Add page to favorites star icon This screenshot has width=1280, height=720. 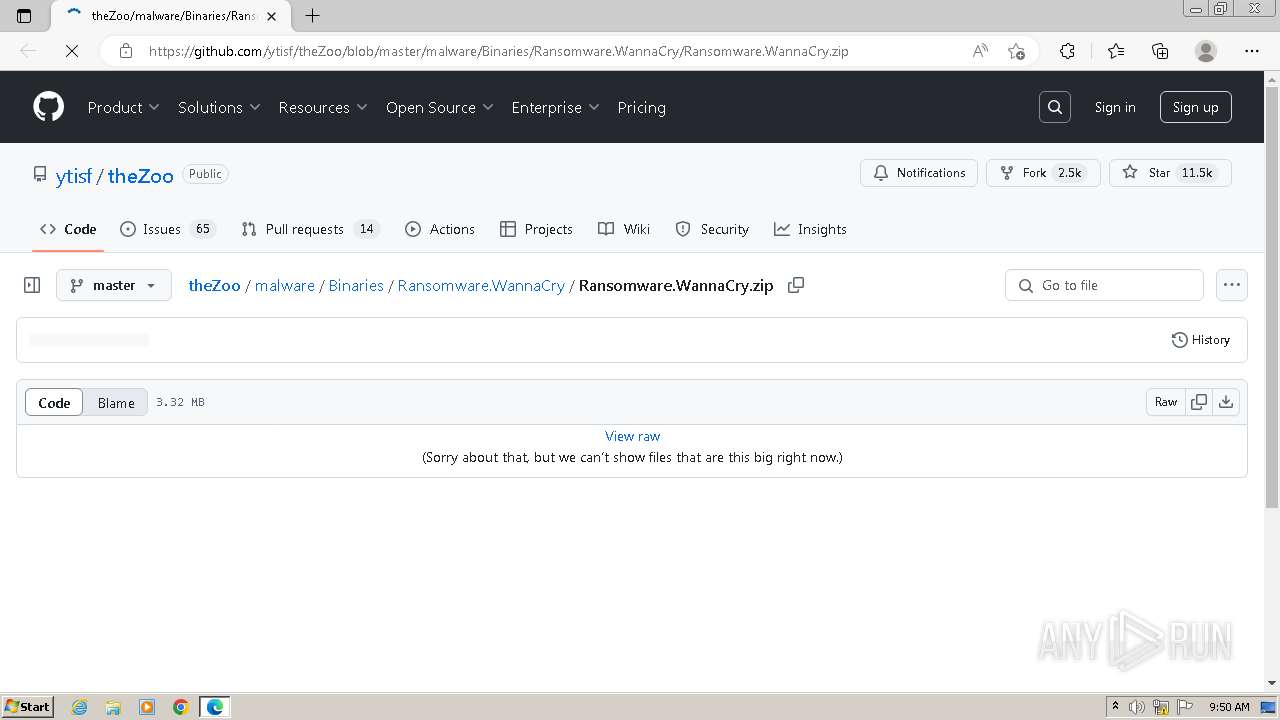pos(1016,51)
